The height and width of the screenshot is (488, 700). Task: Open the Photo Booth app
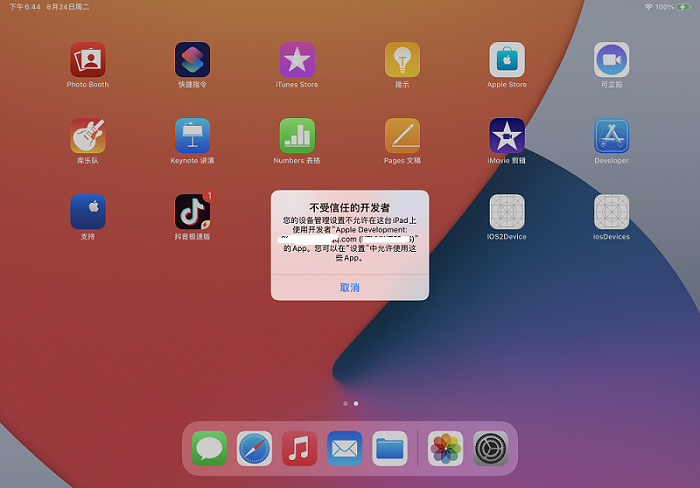click(88, 60)
